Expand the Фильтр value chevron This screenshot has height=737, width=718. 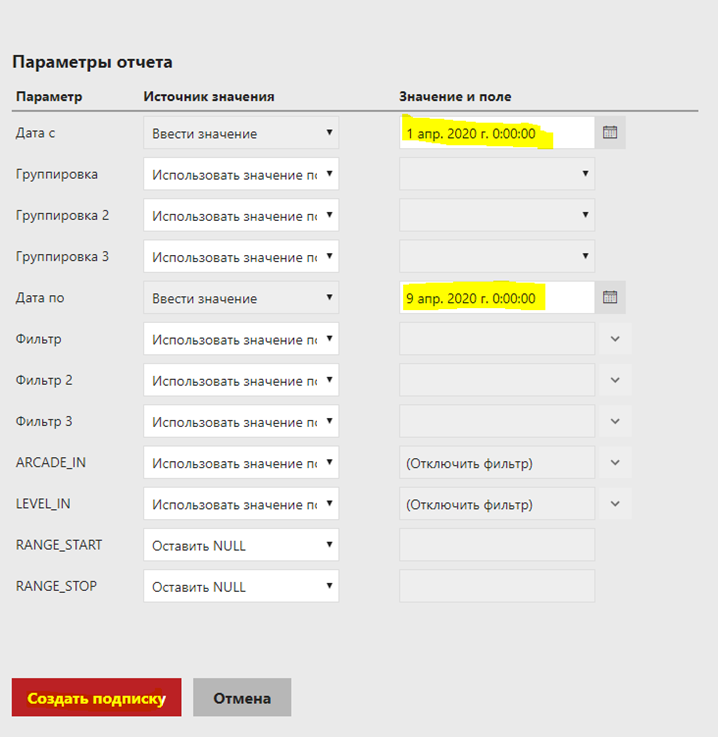point(615,339)
